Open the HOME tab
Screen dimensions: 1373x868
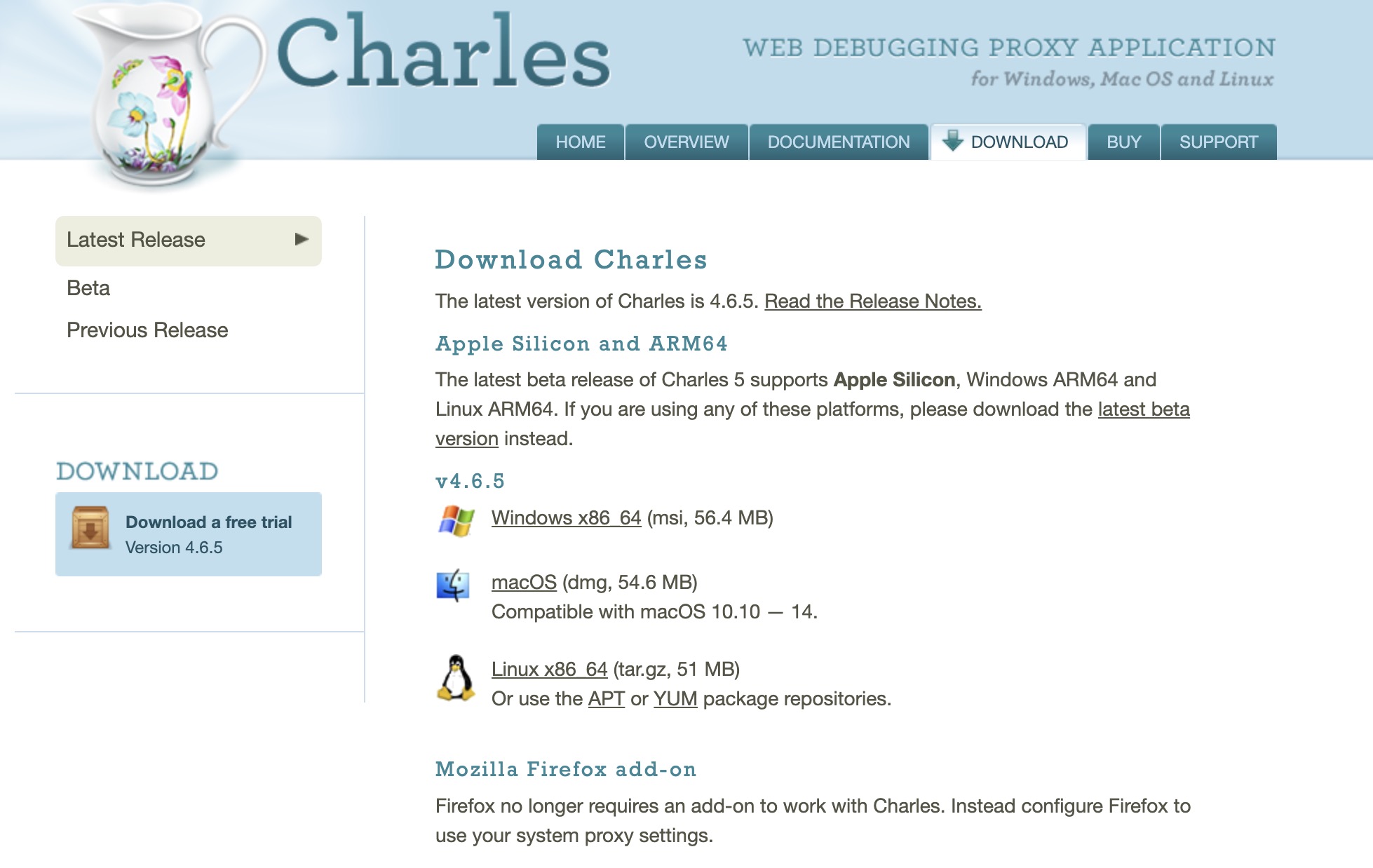click(581, 142)
